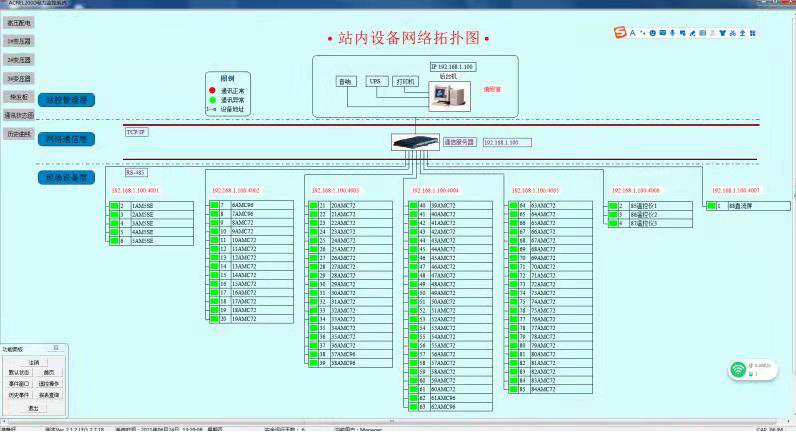Open the Sogou soft keyboard icon

[662, 33]
